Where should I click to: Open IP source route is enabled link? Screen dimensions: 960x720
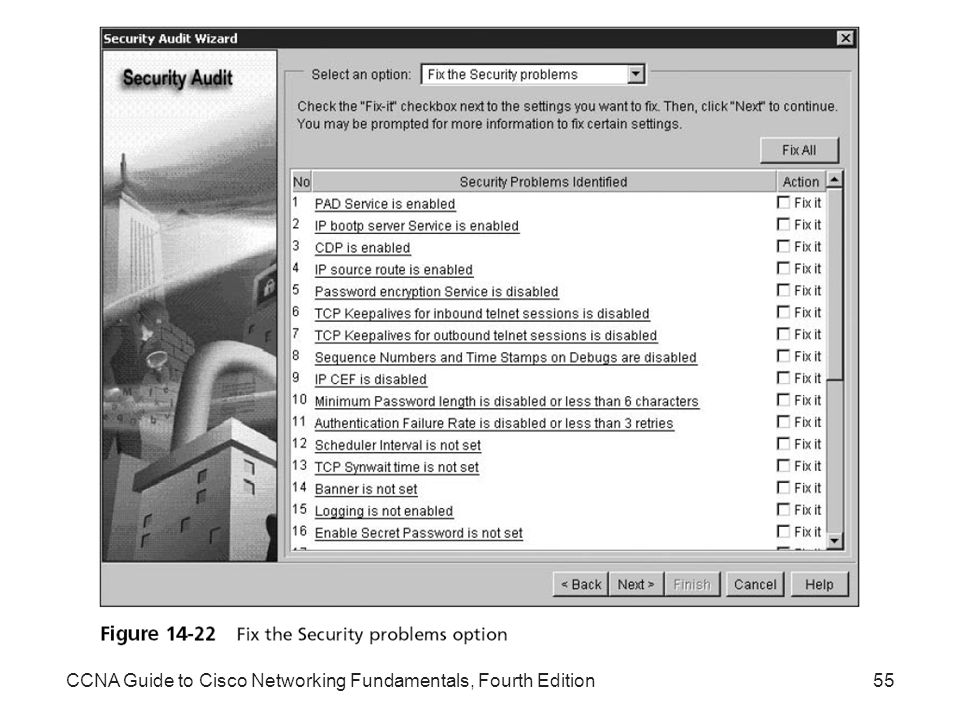[394, 270]
